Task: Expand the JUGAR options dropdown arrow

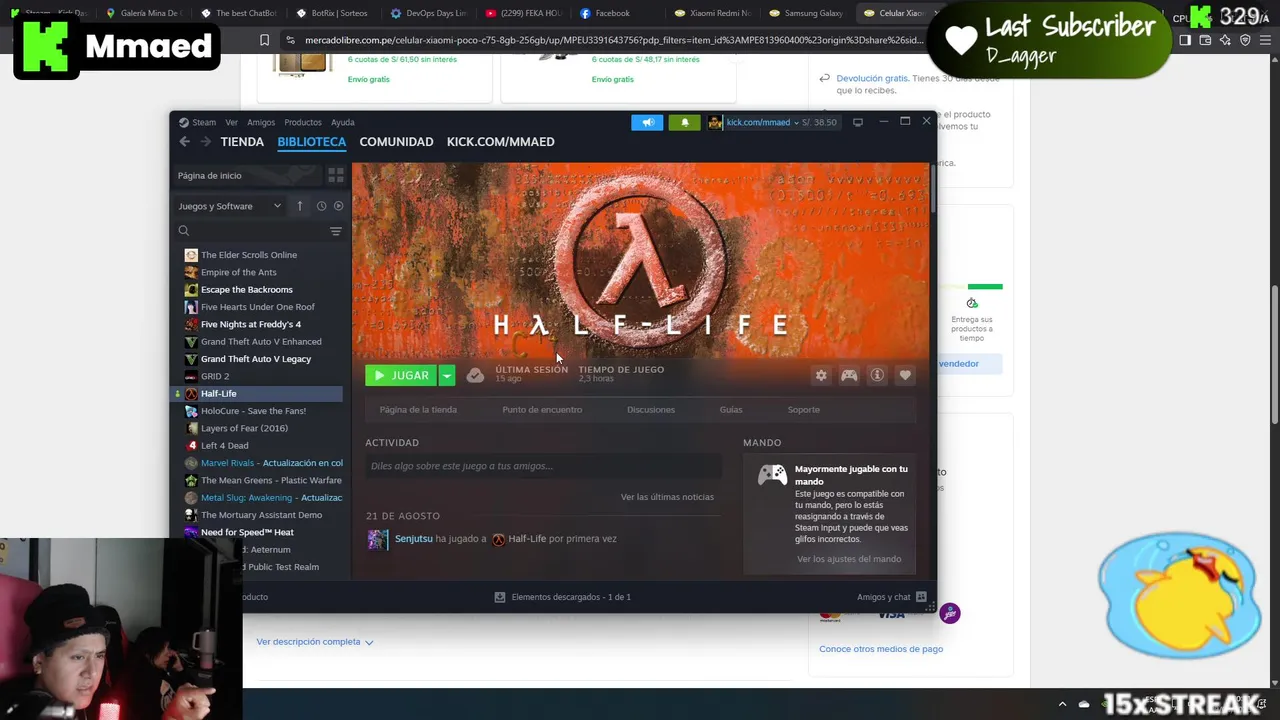Action: click(x=447, y=375)
